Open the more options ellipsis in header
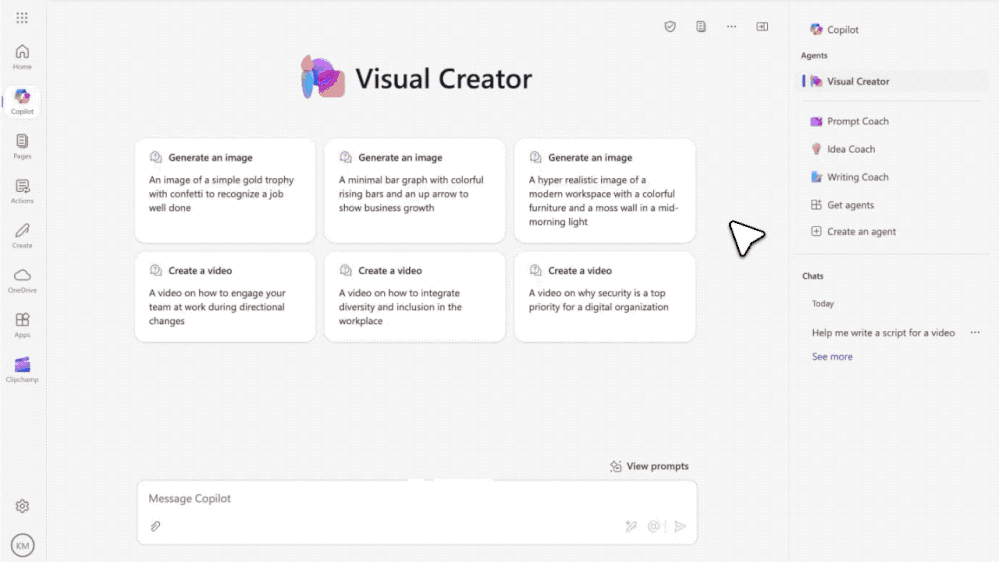This screenshot has width=999, height=562. pos(731,26)
